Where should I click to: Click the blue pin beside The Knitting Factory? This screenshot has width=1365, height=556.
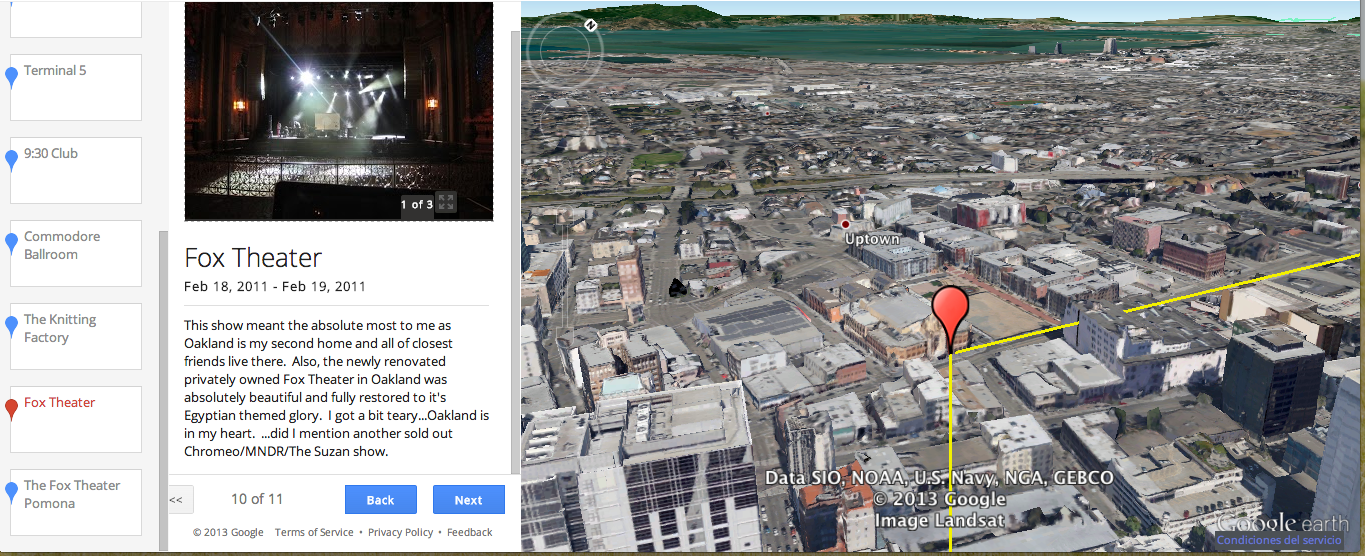click(12, 326)
